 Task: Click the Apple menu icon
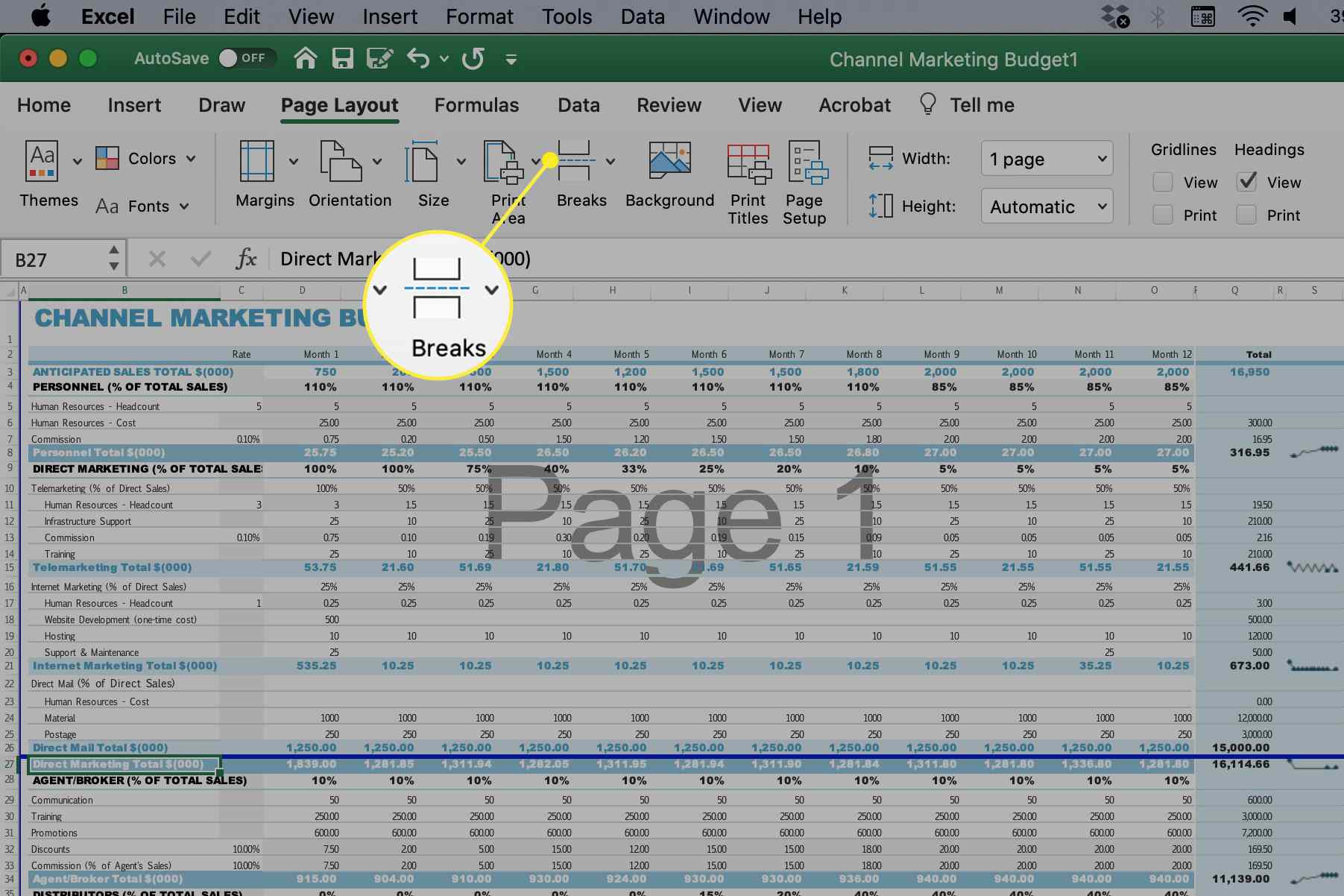(x=41, y=16)
